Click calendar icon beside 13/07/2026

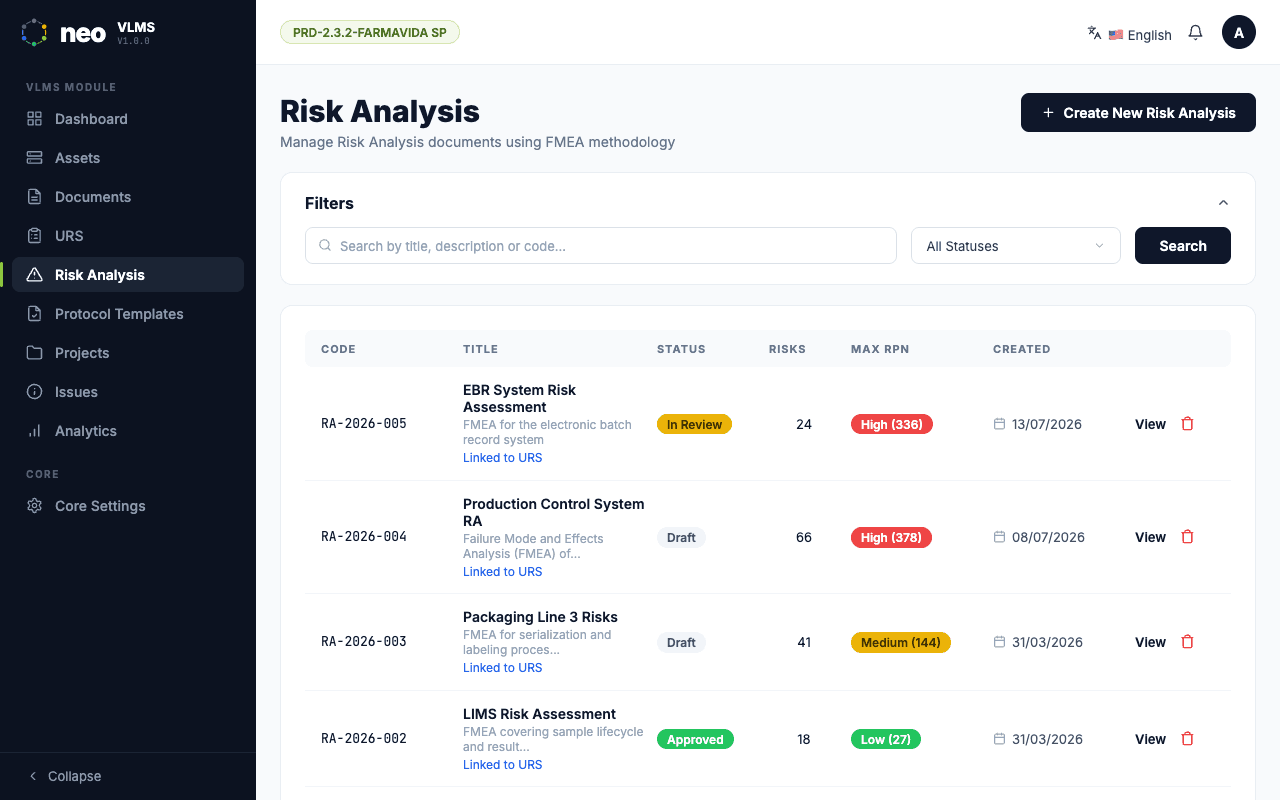point(999,424)
